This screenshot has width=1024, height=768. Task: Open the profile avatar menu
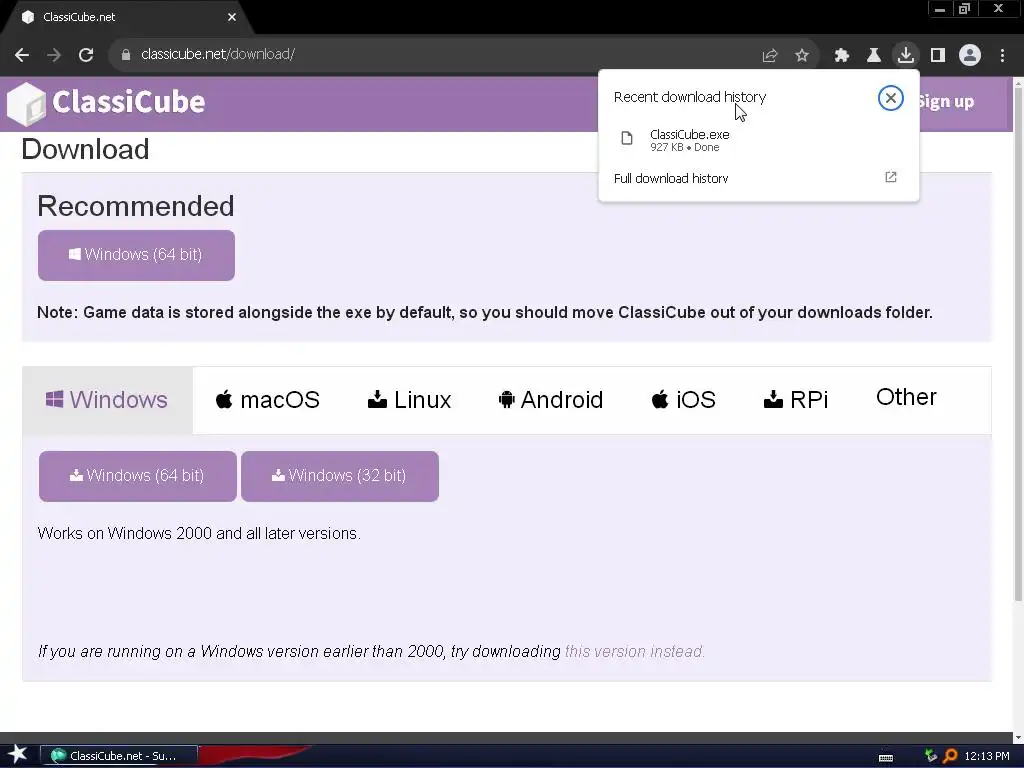click(970, 56)
